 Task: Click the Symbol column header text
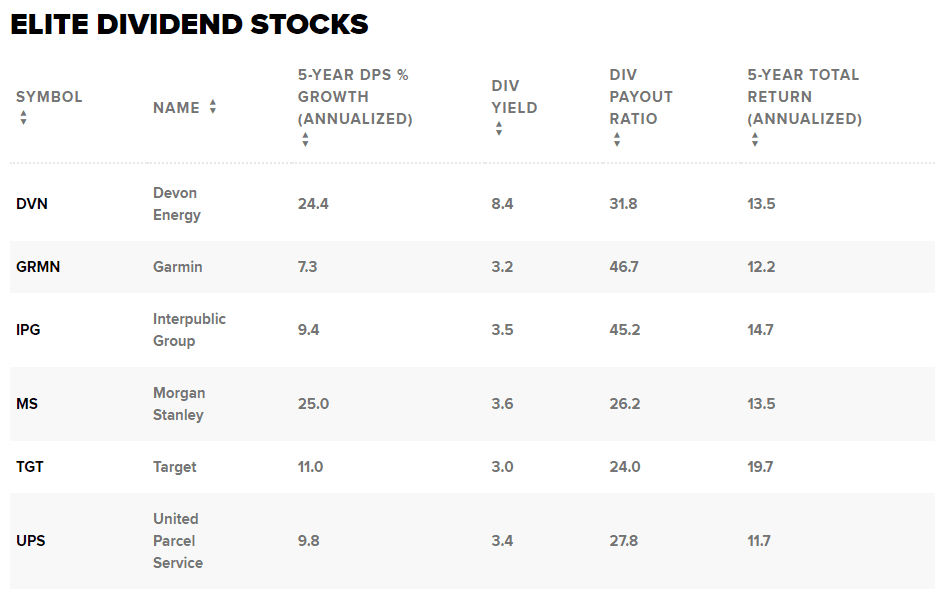coord(49,97)
